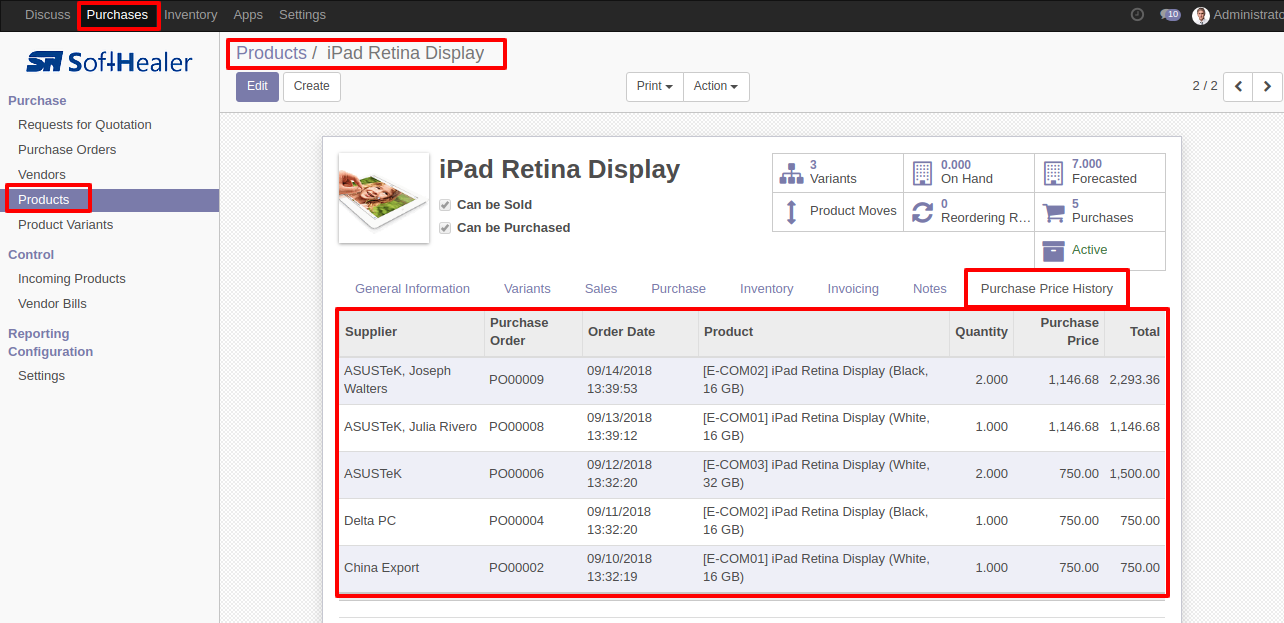Click the Delta PC supplier cell
Screen dimensions: 1284x623
411,521
